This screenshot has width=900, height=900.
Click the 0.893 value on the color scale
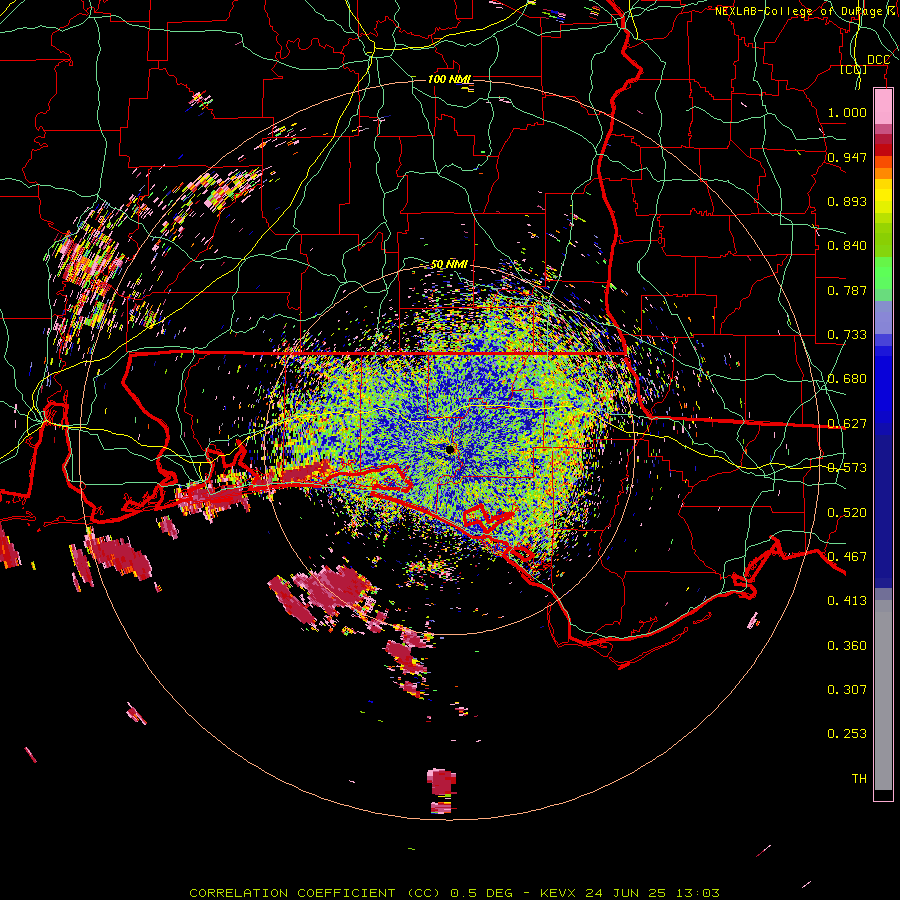click(847, 201)
